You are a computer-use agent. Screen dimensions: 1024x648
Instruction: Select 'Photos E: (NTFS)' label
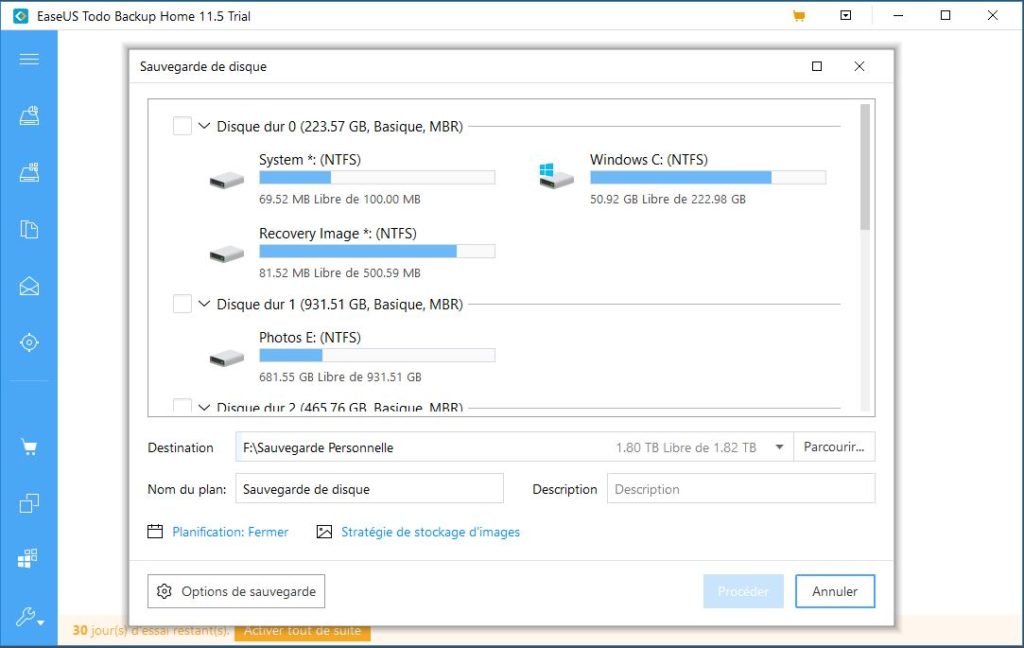(x=310, y=337)
